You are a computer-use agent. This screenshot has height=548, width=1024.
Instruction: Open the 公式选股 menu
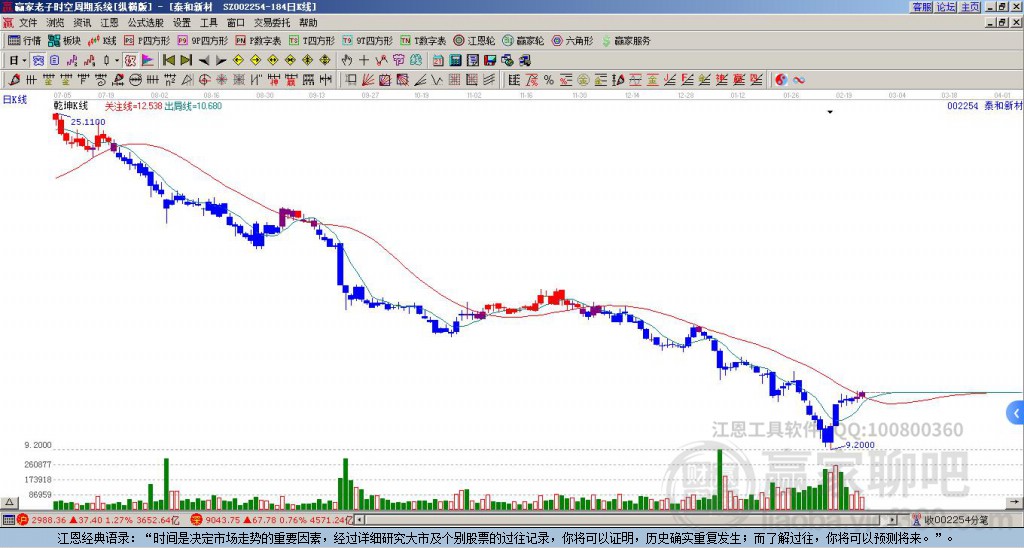pos(145,23)
